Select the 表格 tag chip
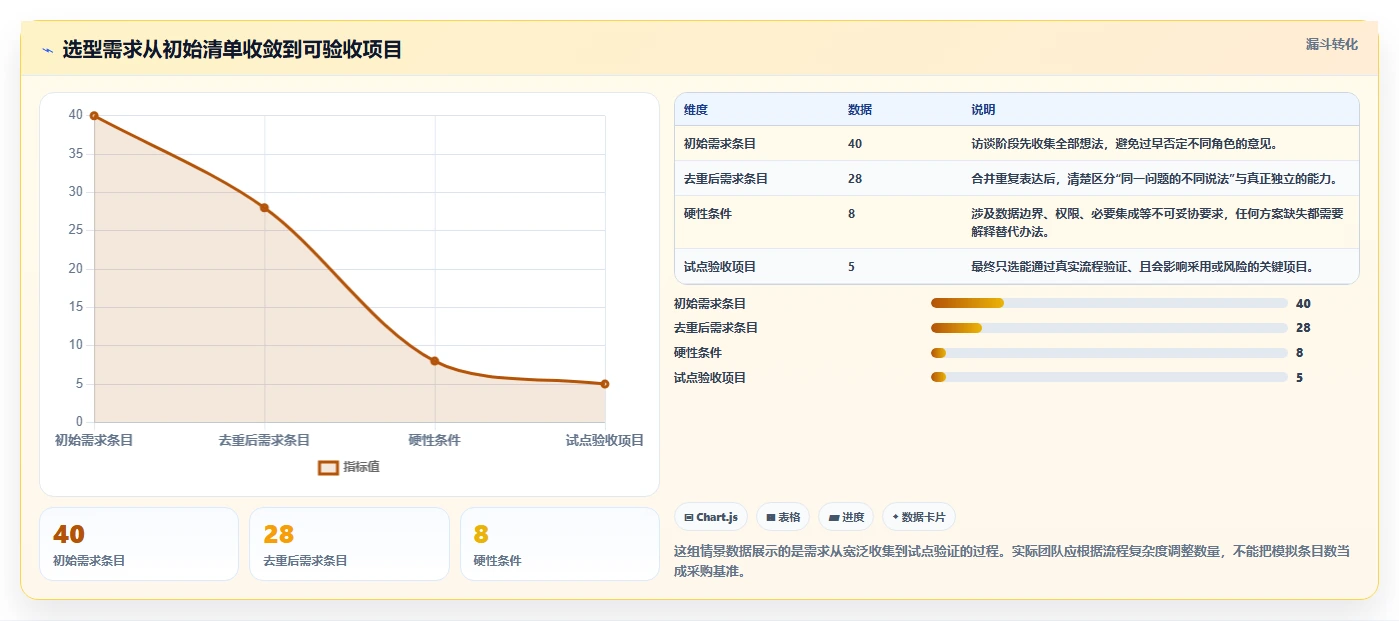The height and width of the screenshot is (621, 1399). 783,517
